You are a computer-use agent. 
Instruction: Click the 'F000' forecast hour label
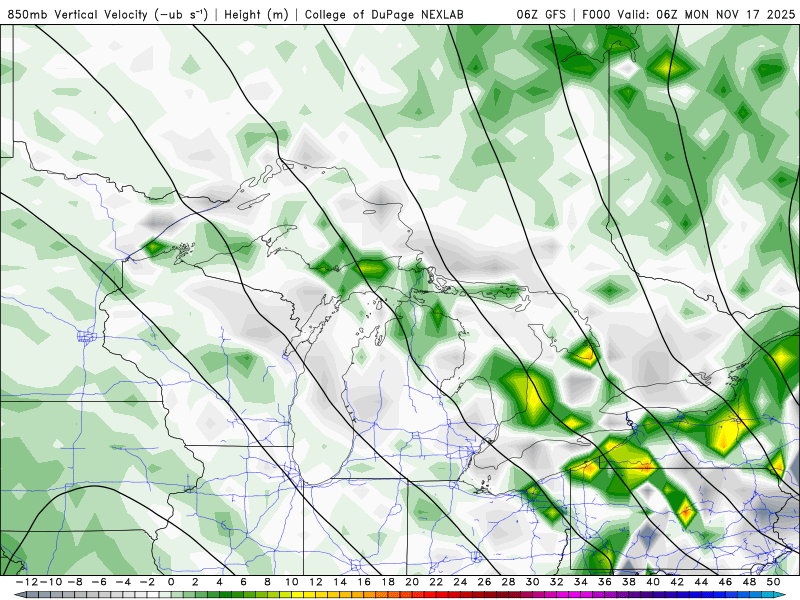[x=596, y=14]
